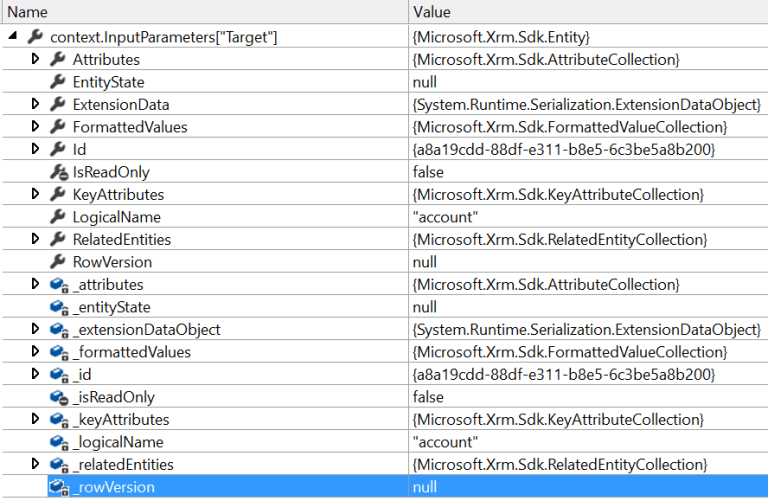Image resolution: width=768 pixels, height=501 pixels.
Task: Click RelatedEntities value RelatedEntityCollection
Action: (x=560, y=239)
